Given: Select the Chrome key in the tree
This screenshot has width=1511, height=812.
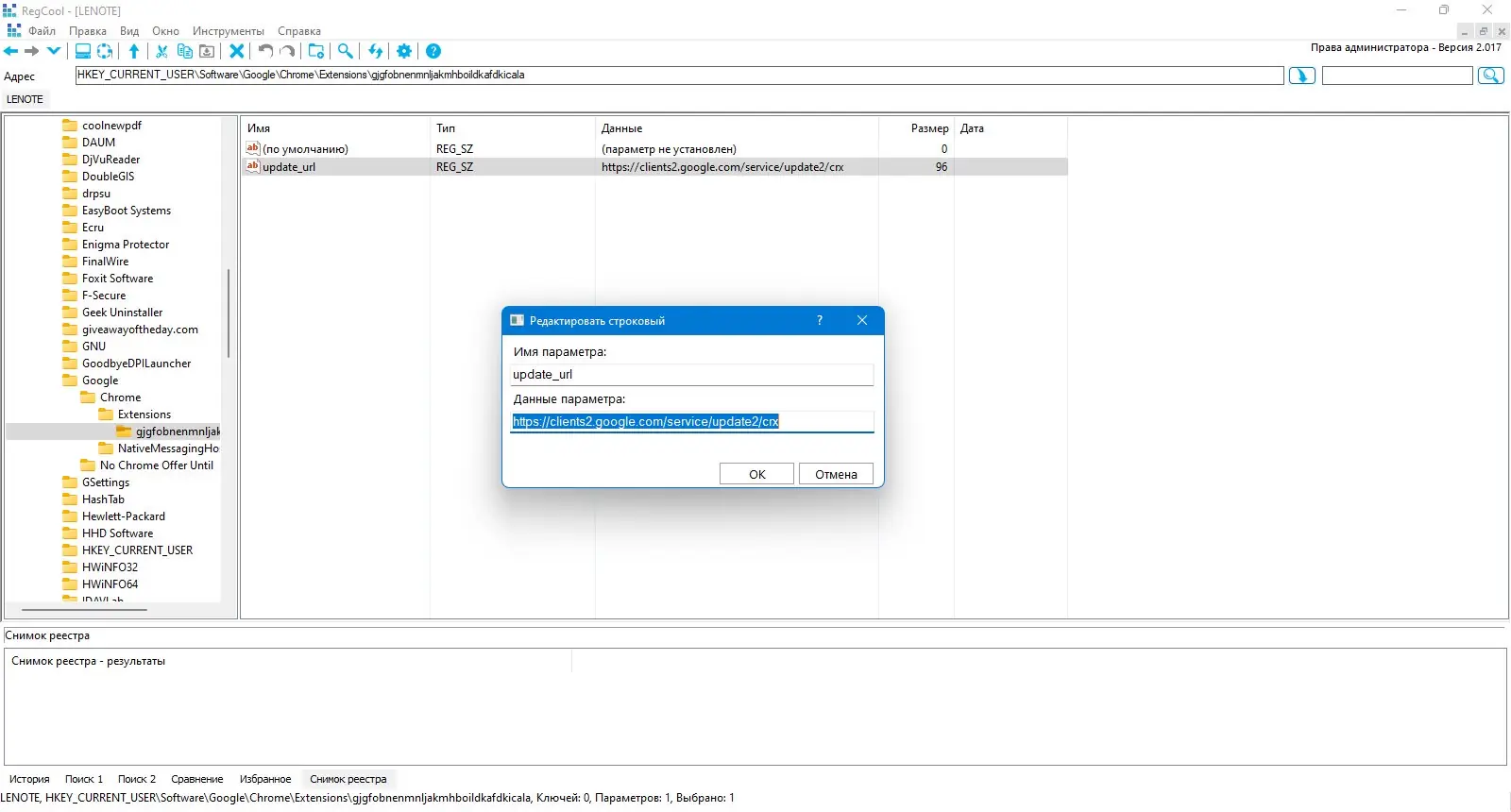Looking at the screenshot, I should (120, 398).
